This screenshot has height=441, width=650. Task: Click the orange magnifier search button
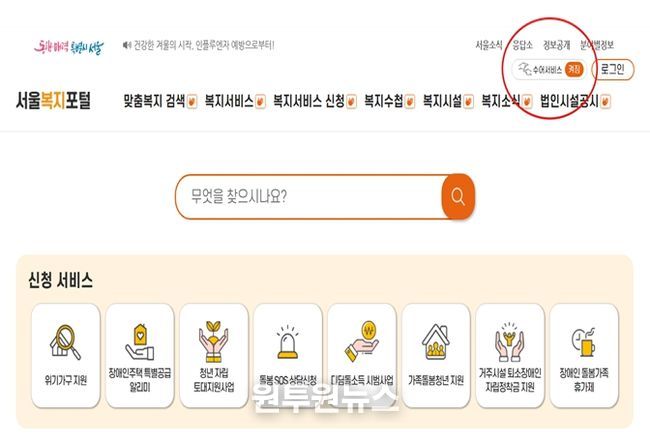[x=458, y=196]
